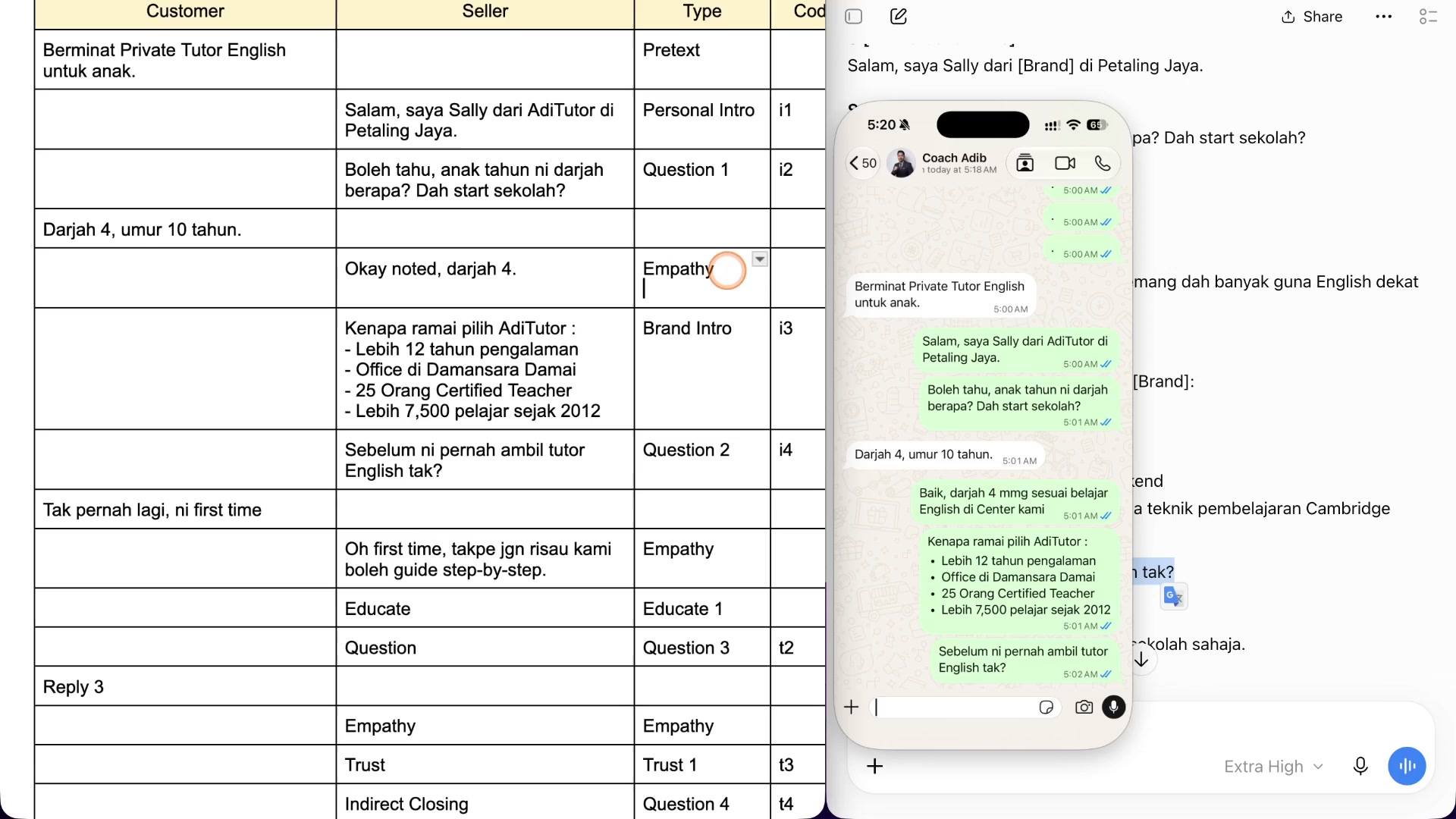Start a video call with Coach Adib
This screenshot has width=1456, height=819.
click(x=1065, y=163)
